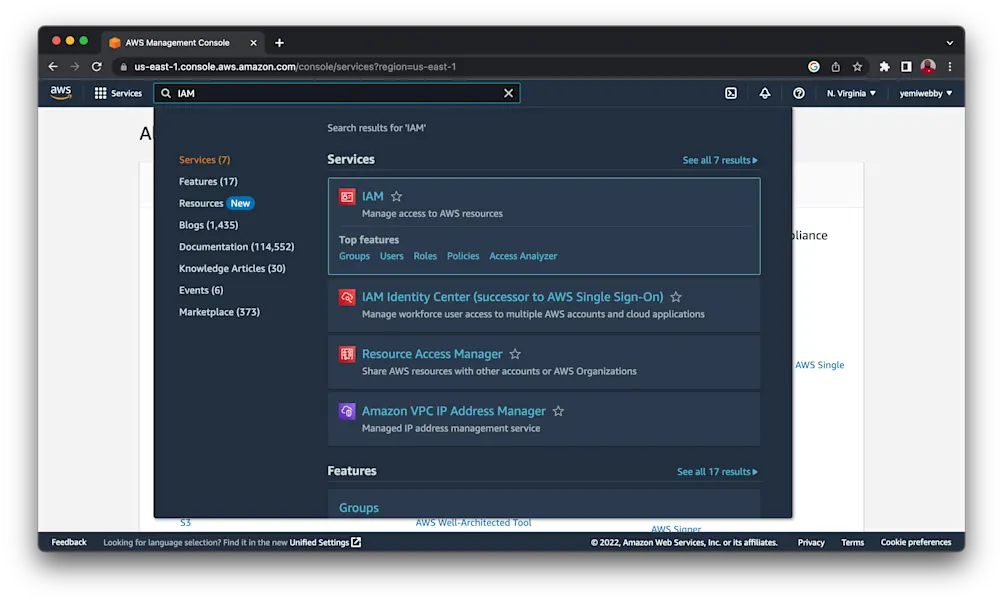This screenshot has width=1003, height=602.
Task: Click the AWS home logo
Action: [61, 92]
